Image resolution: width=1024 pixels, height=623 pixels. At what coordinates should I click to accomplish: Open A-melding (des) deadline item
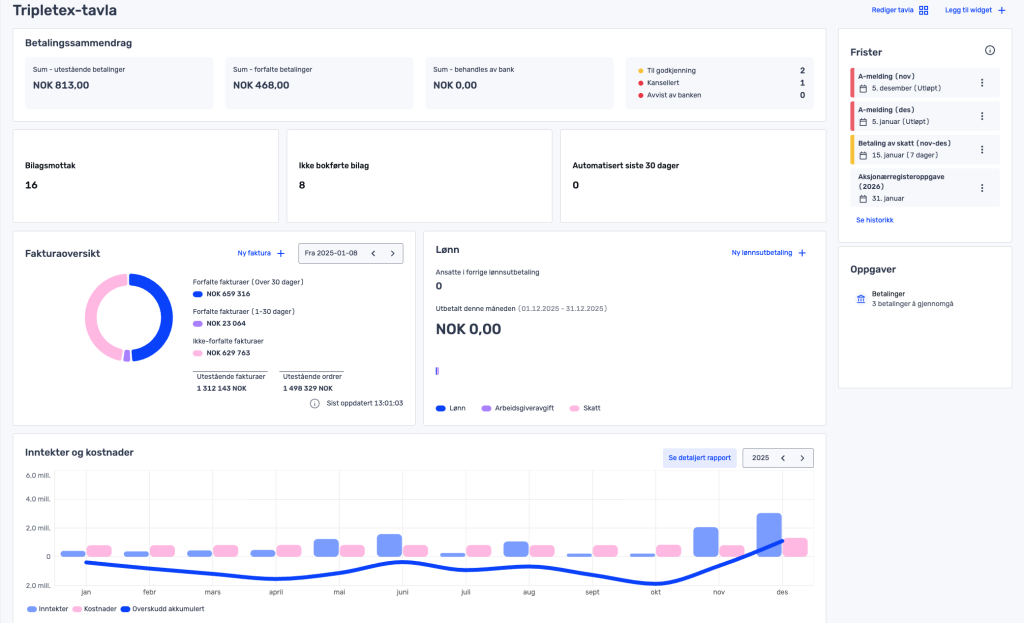pos(925,116)
